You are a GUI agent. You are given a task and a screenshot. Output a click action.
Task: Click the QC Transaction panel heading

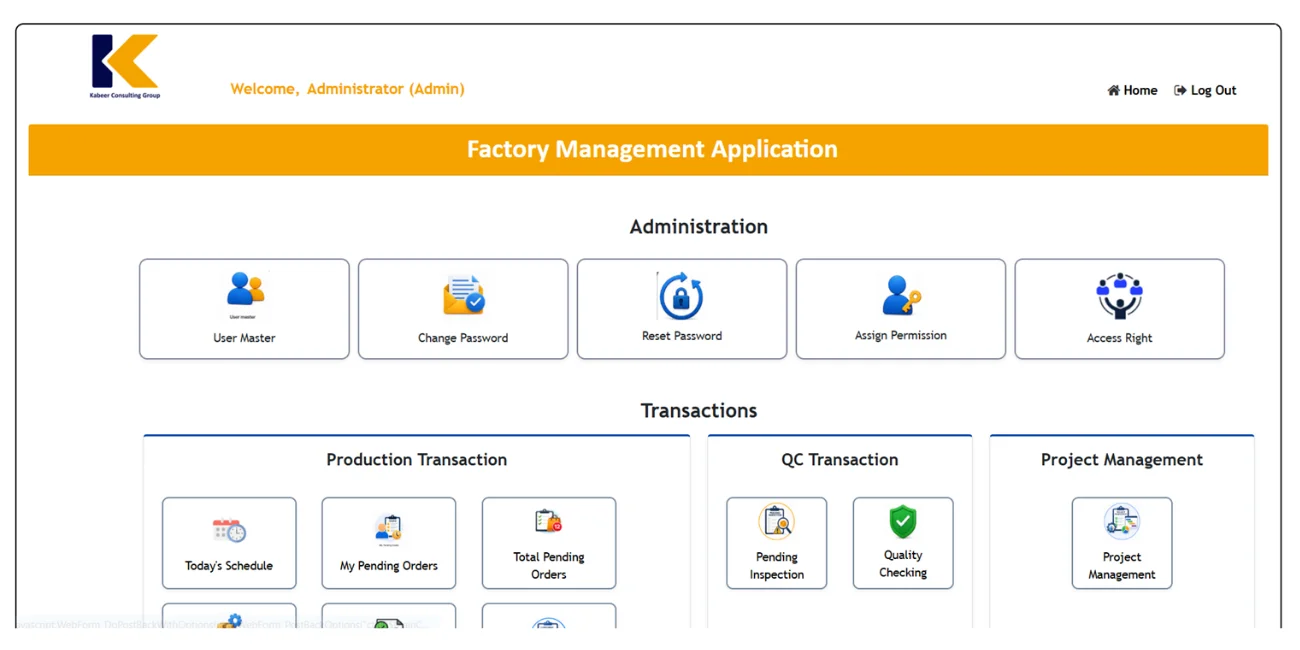840,460
